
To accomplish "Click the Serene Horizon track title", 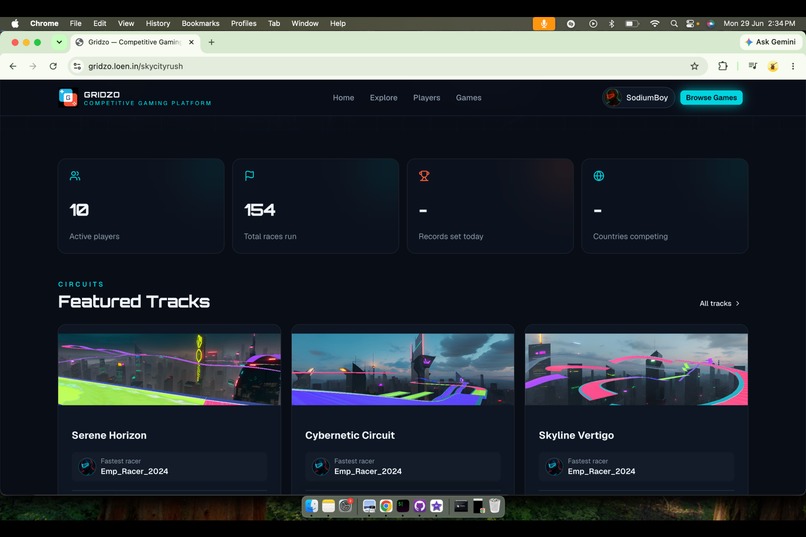I will point(109,435).
